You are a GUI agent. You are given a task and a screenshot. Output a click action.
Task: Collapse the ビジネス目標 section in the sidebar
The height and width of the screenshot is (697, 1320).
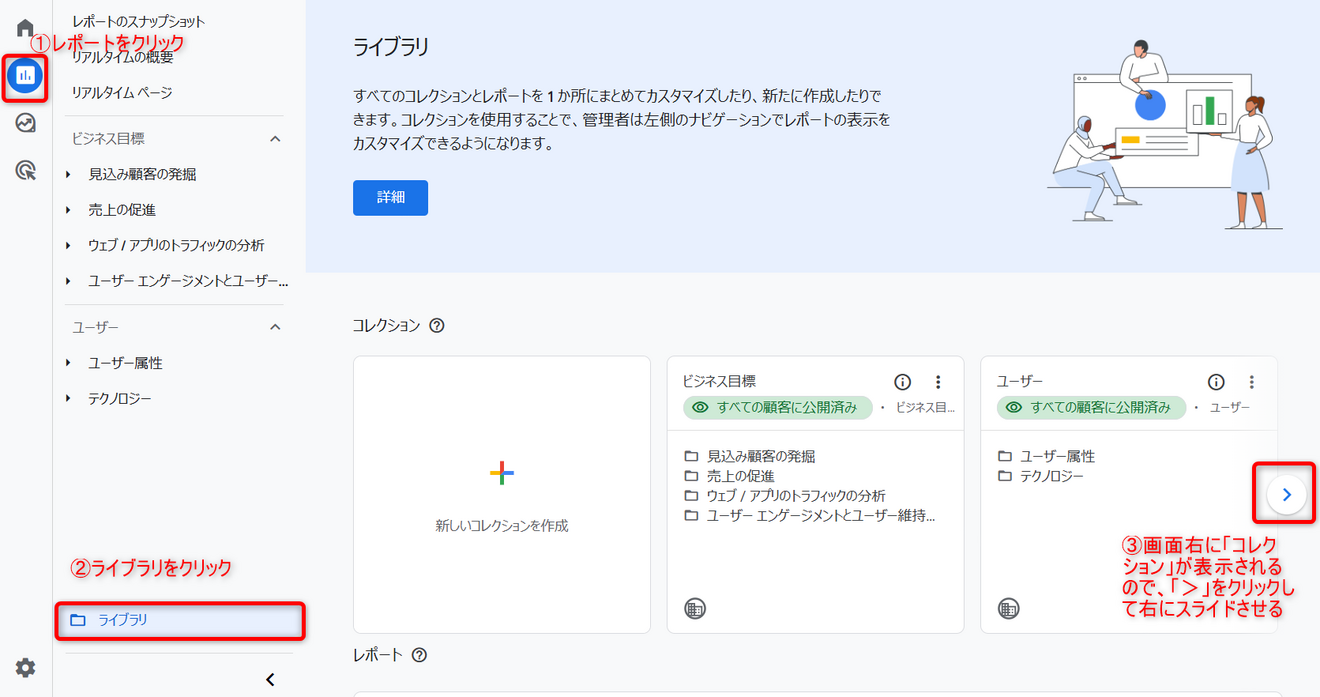[276, 139]
